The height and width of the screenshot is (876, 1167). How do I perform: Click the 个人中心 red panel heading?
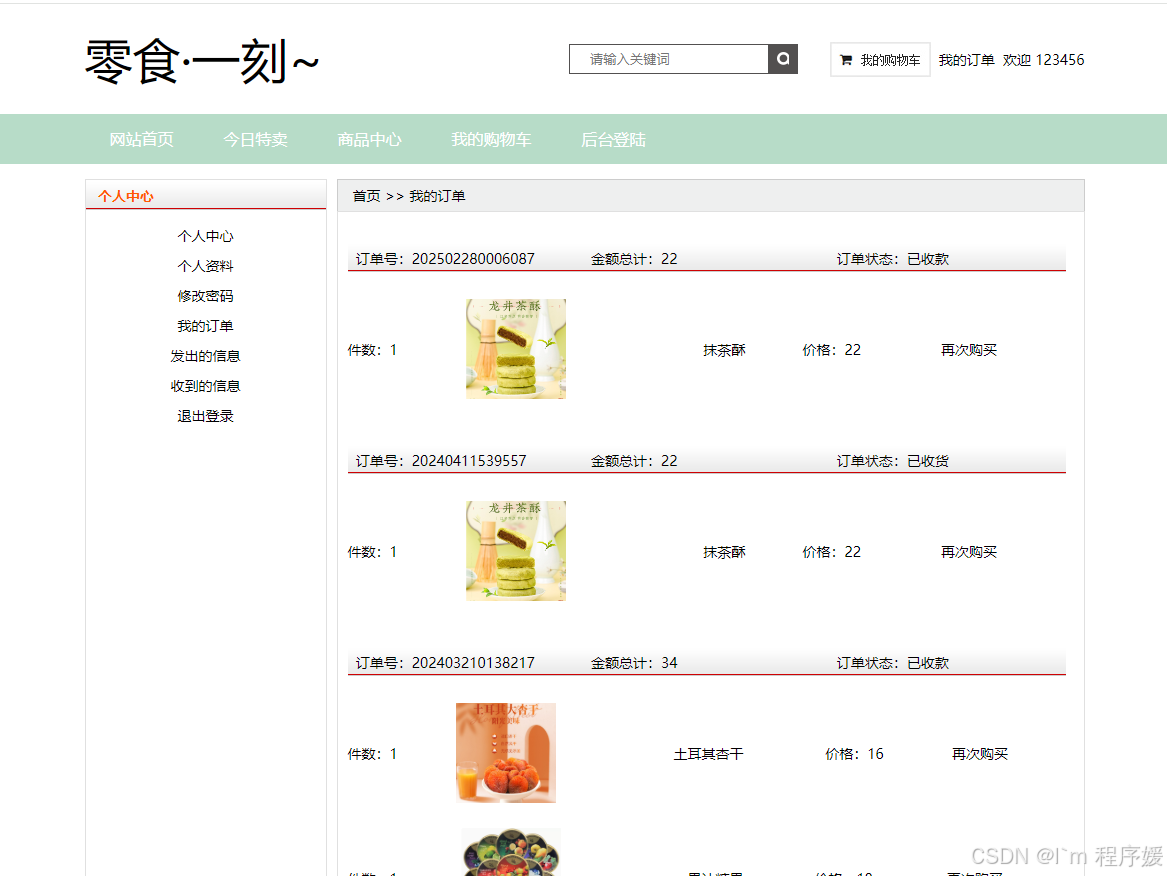(126, 196)
